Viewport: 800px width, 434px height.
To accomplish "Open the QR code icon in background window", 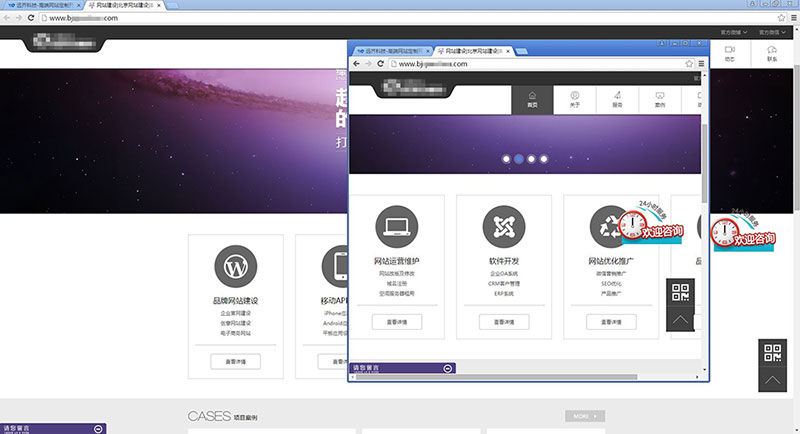I will 772,353.
